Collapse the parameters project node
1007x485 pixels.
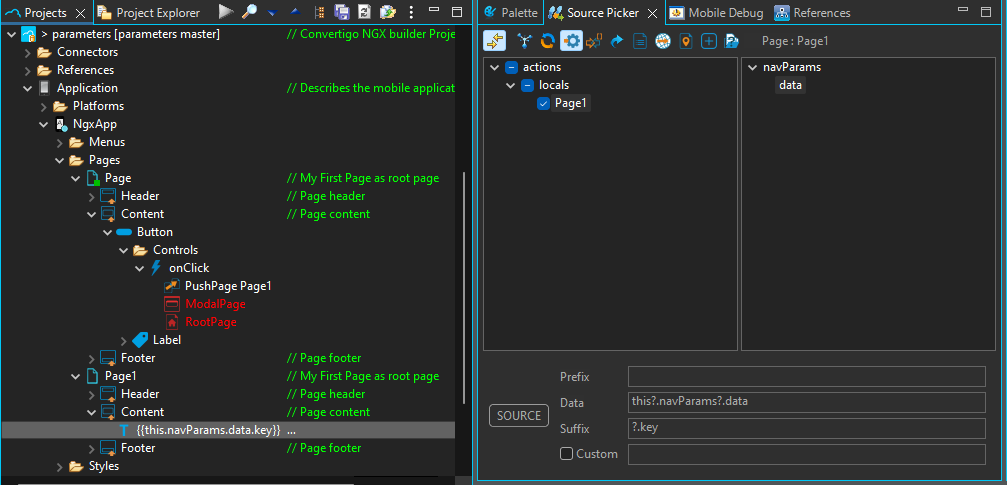(x=12, y=34)
